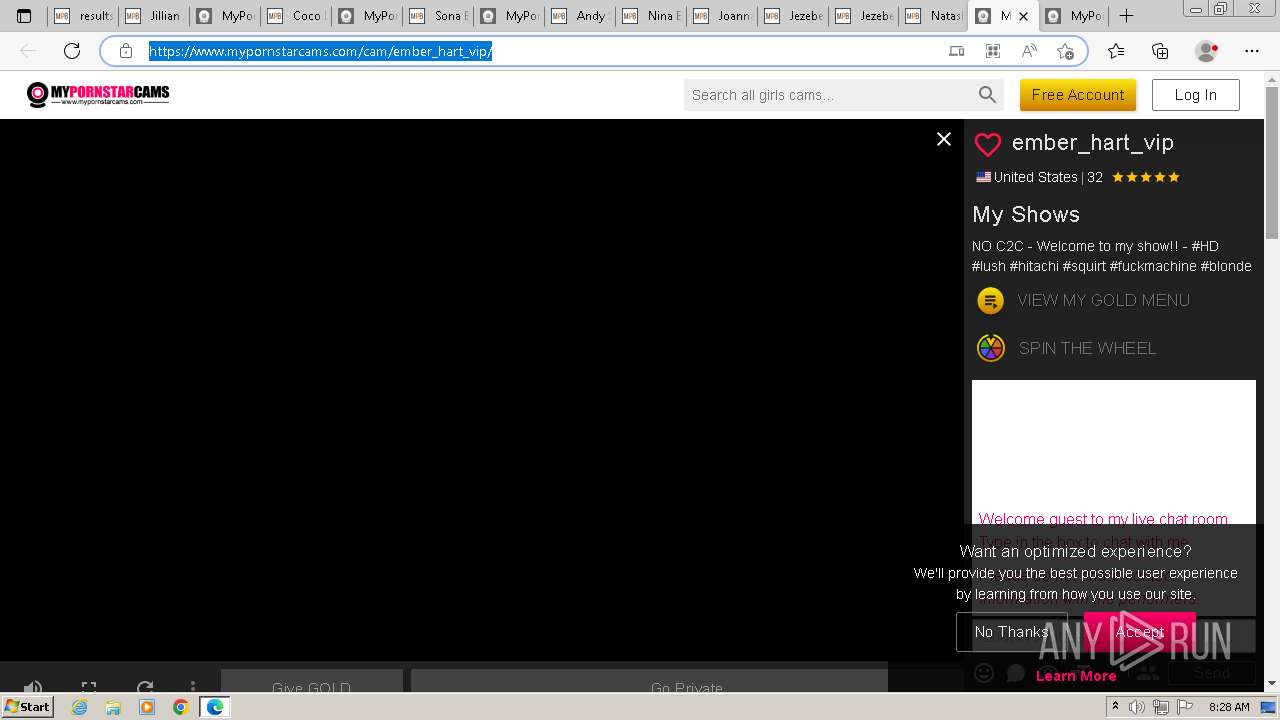The width and height of the screenshot is (1280, 720).
Task: Open File Explorer from the taskbar
Action: (x=113, y=707)
